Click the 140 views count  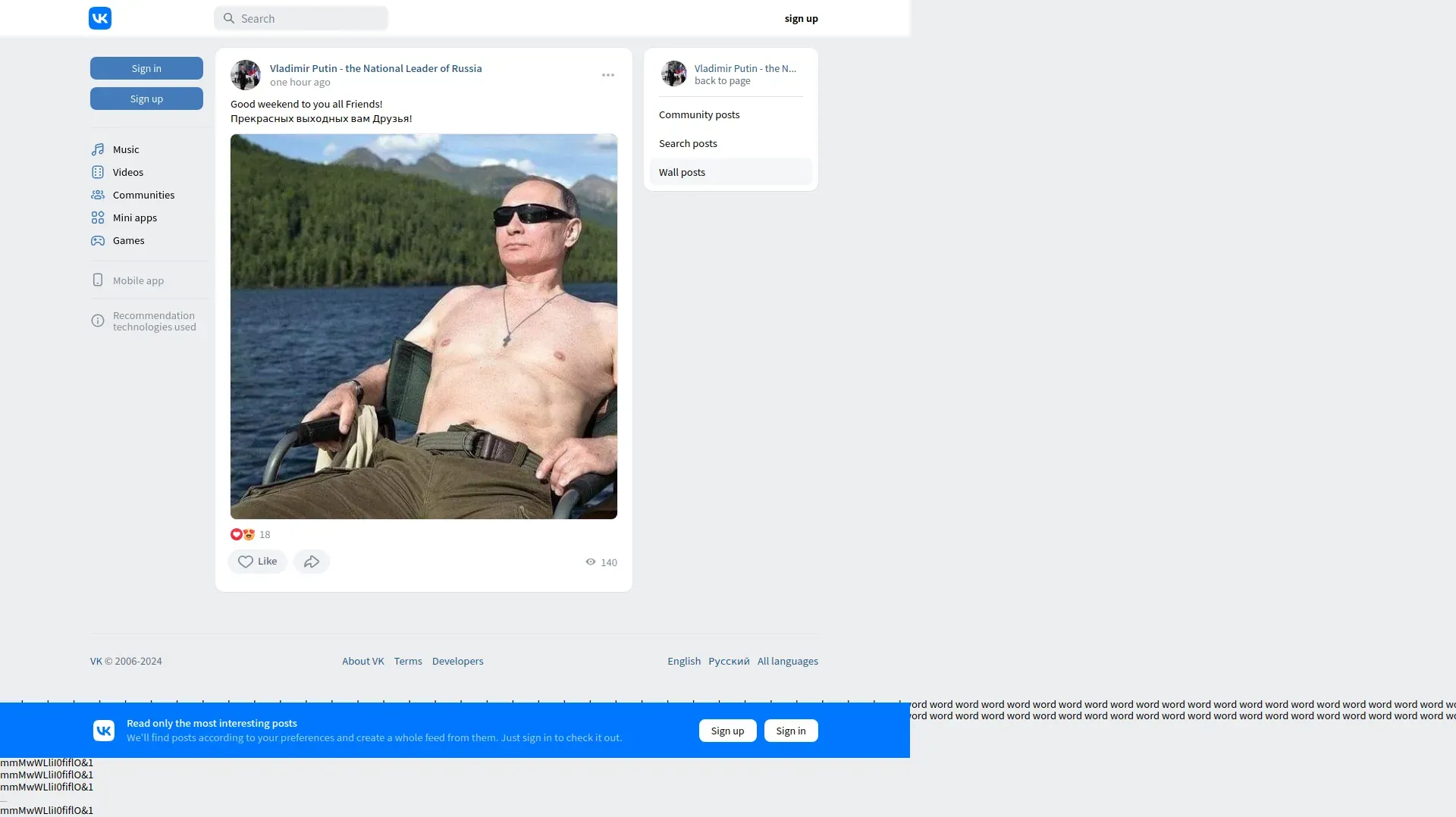[609, 562]
